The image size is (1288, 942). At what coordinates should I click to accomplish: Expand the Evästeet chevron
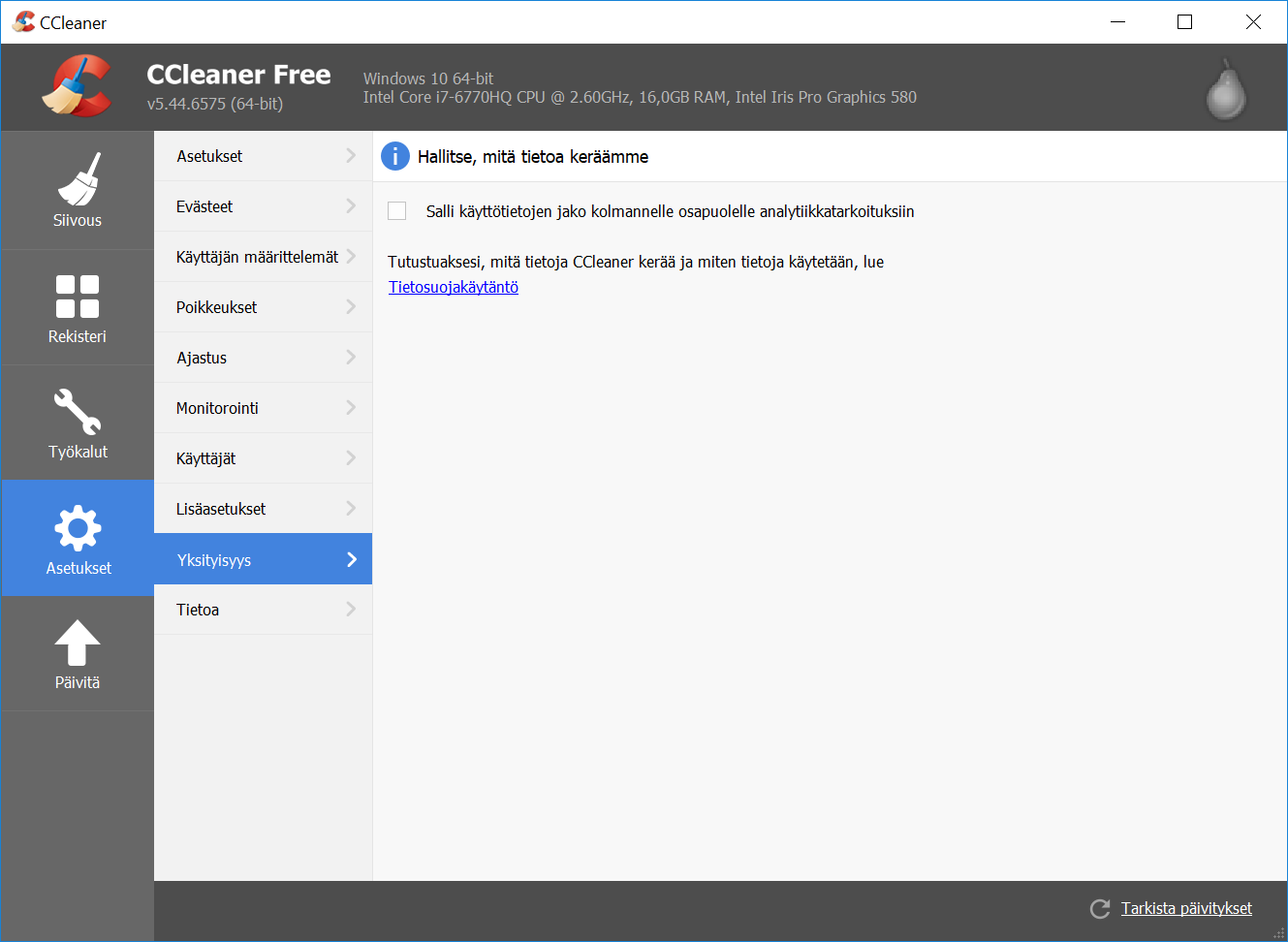(x=351, y=205)
